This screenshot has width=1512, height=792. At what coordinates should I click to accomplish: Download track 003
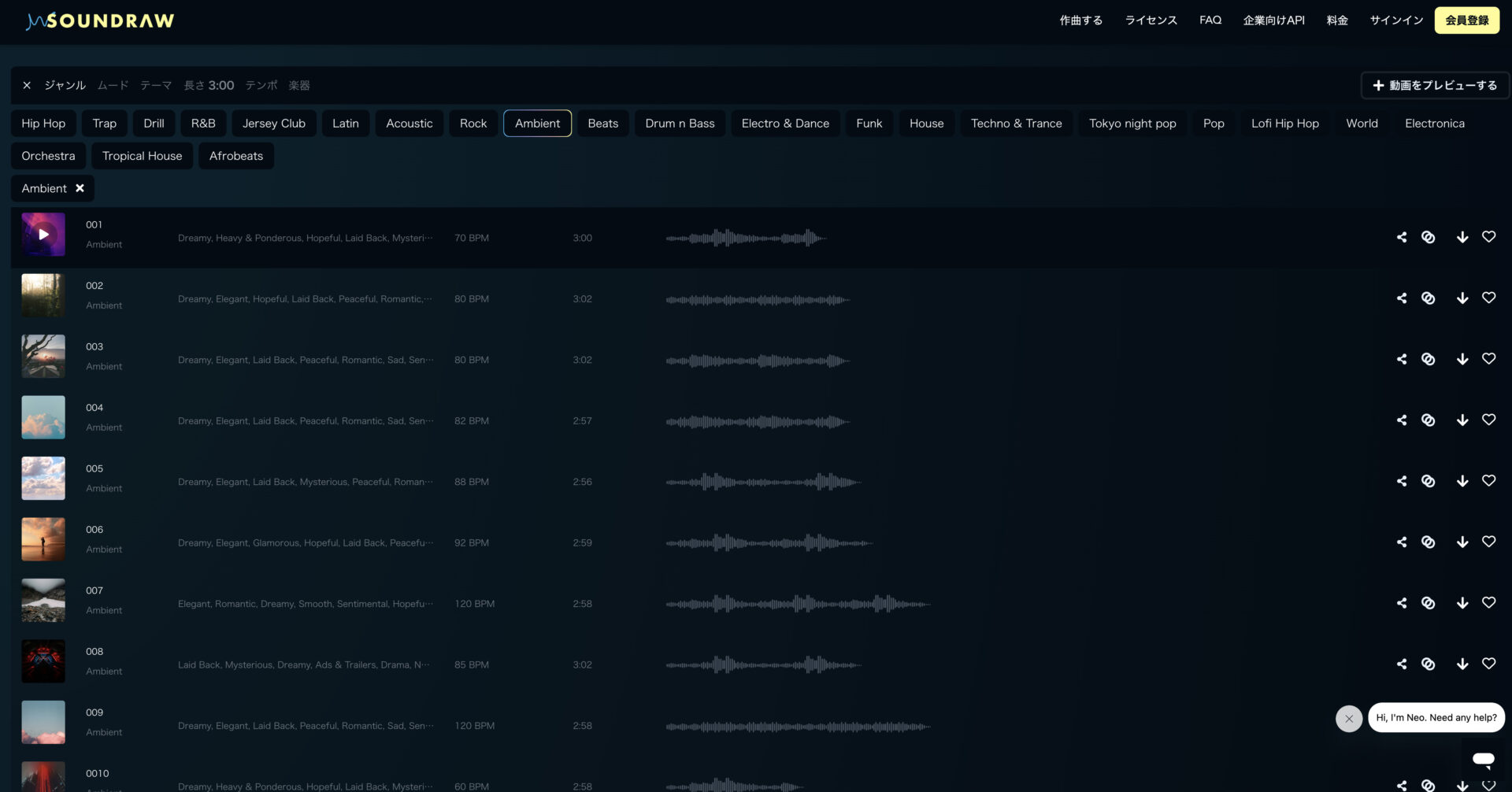tap(1462, 358)
